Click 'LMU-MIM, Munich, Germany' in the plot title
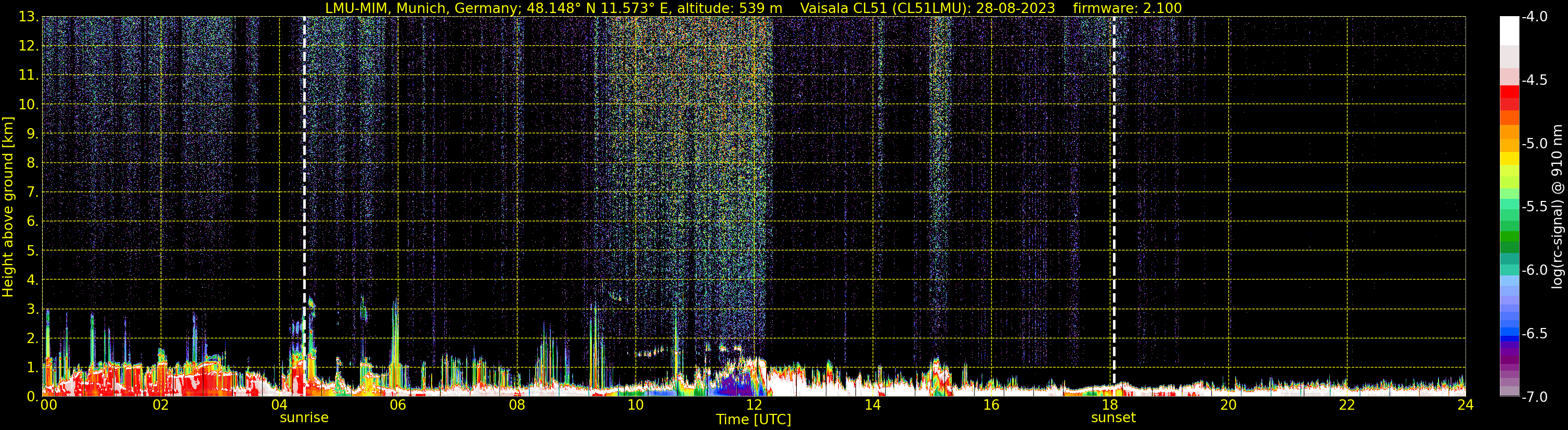The height and width of the screenshot is (430, 1568). click(421, 8)
